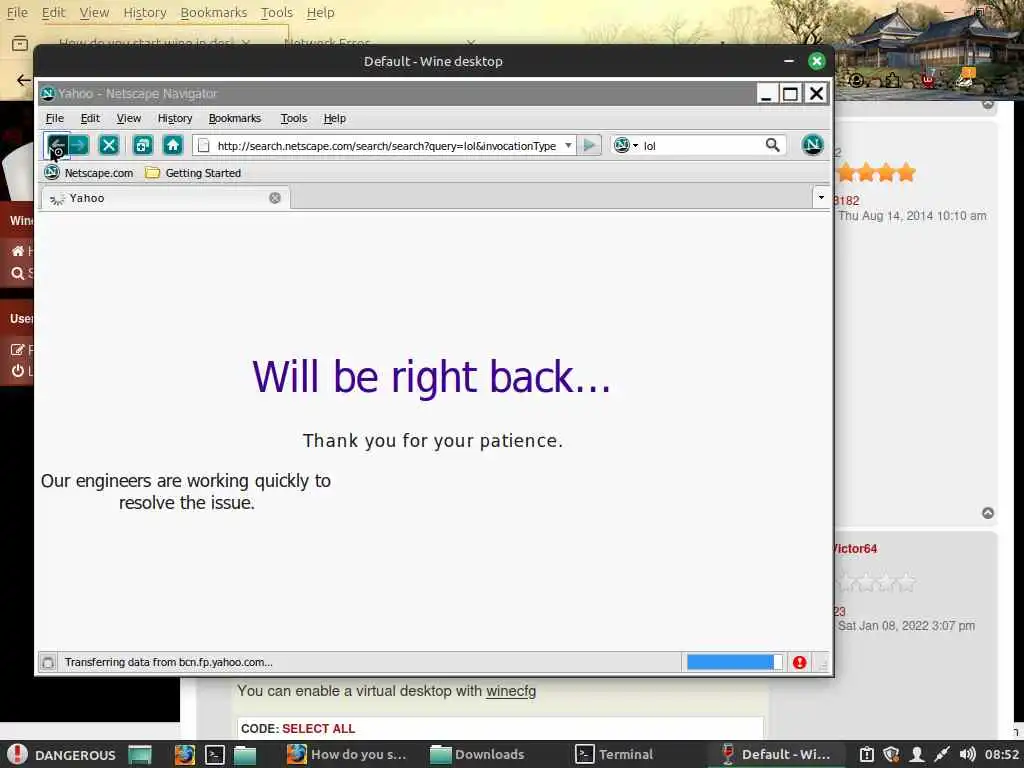Open Netscape History menu

tap(175, 118)
